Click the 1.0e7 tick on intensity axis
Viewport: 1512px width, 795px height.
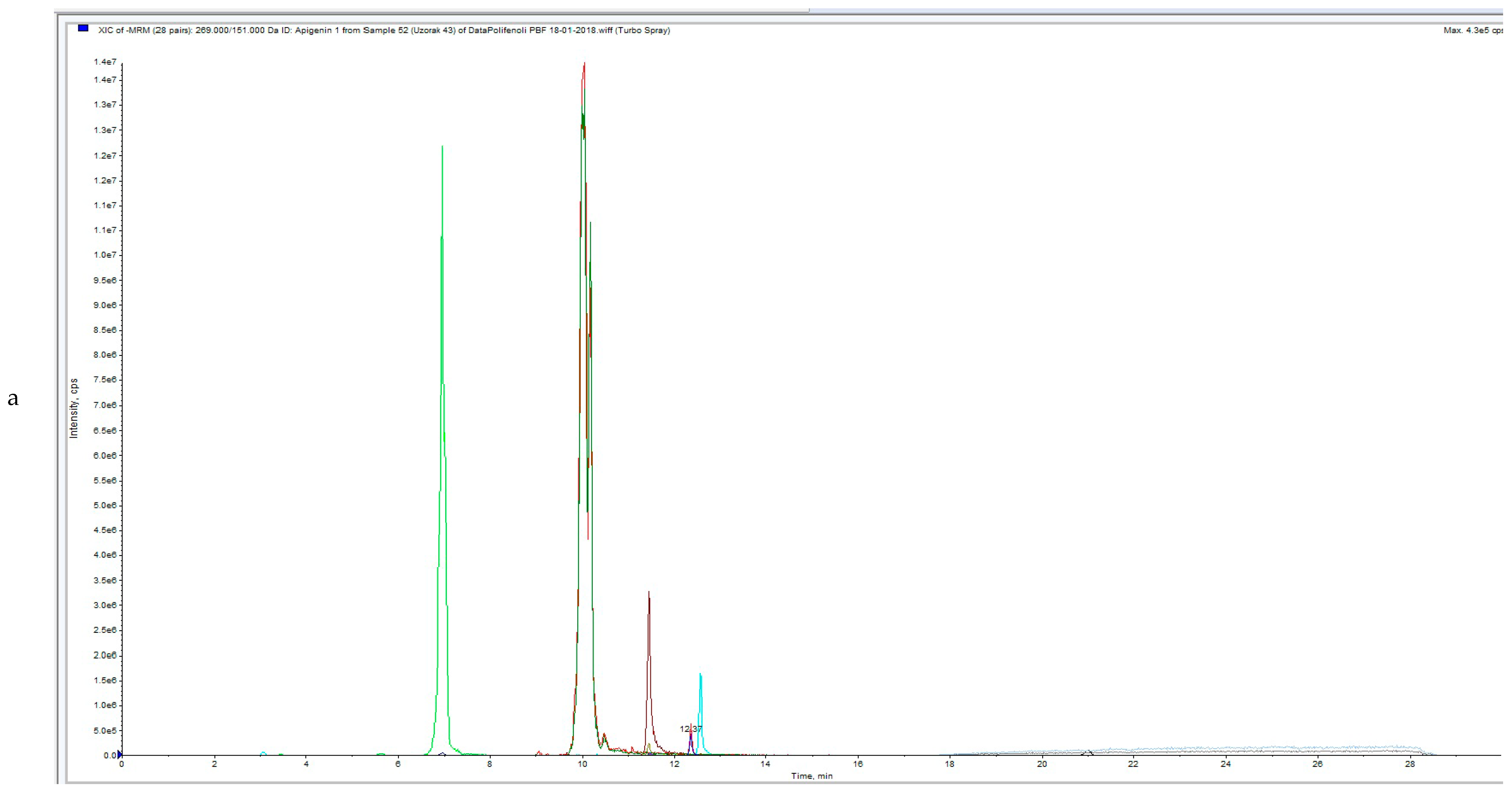(105, 255)
